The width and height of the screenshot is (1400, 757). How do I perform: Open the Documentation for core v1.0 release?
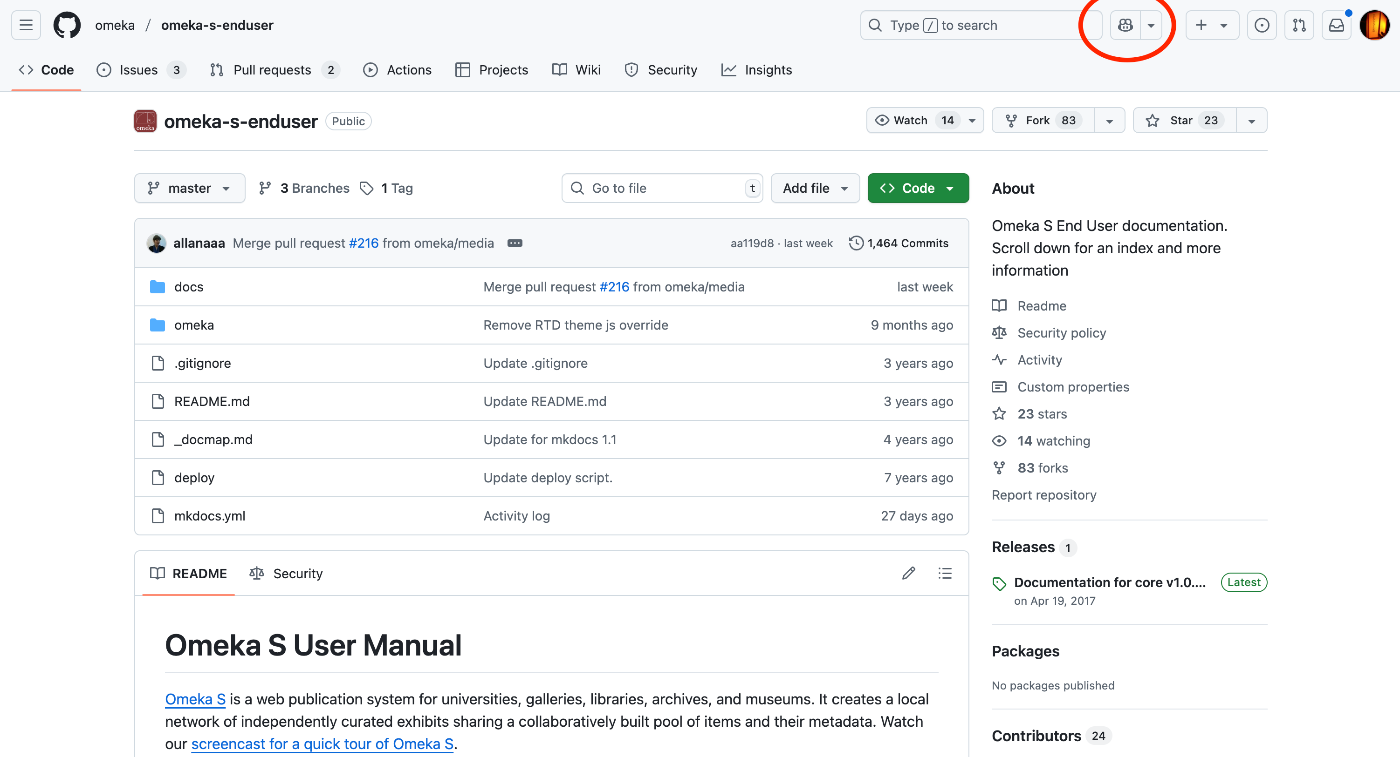[1110, 582]
